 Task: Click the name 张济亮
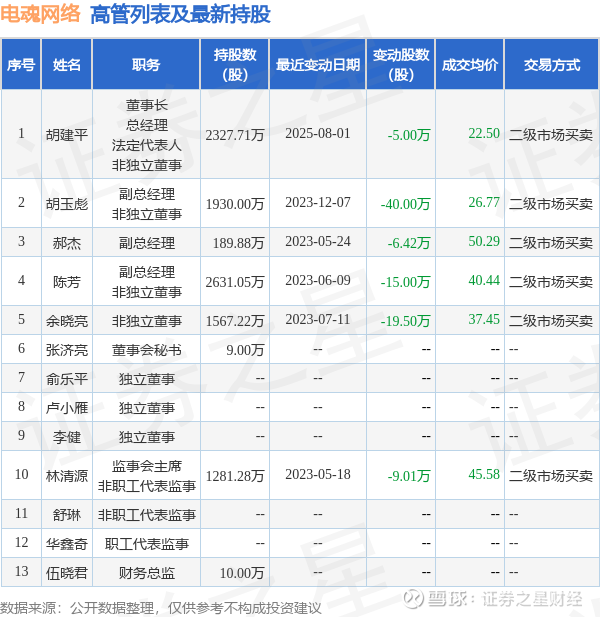pyautogui.click(x=67, y=350)
